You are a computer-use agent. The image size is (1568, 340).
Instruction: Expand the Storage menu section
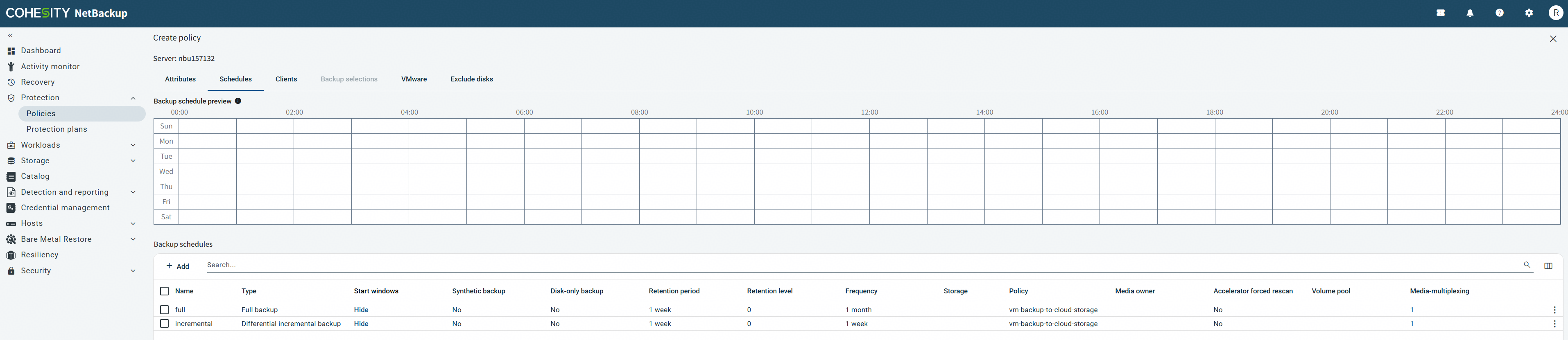coord(133,160)
